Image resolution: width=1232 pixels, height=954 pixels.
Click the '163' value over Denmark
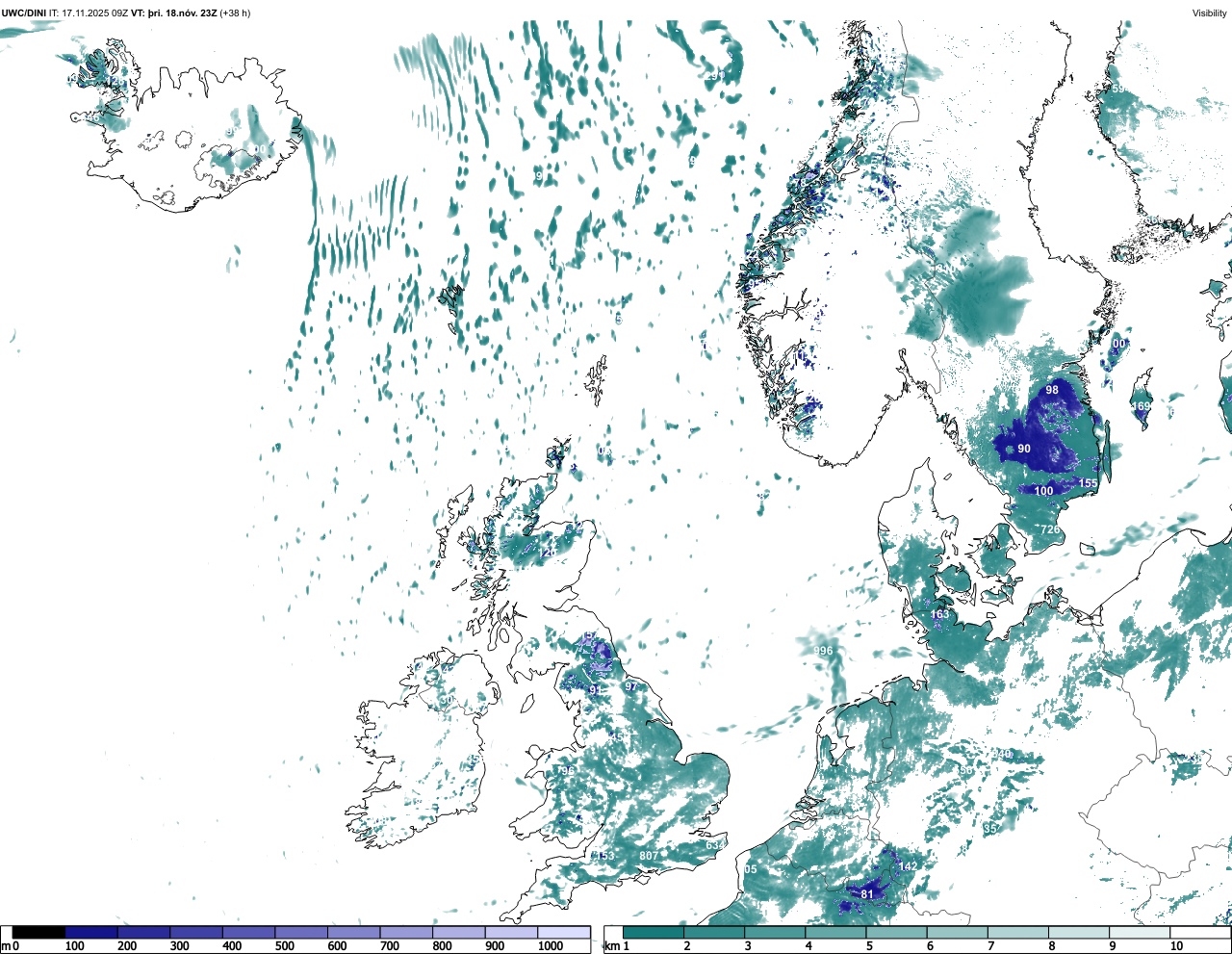(939, 614)
